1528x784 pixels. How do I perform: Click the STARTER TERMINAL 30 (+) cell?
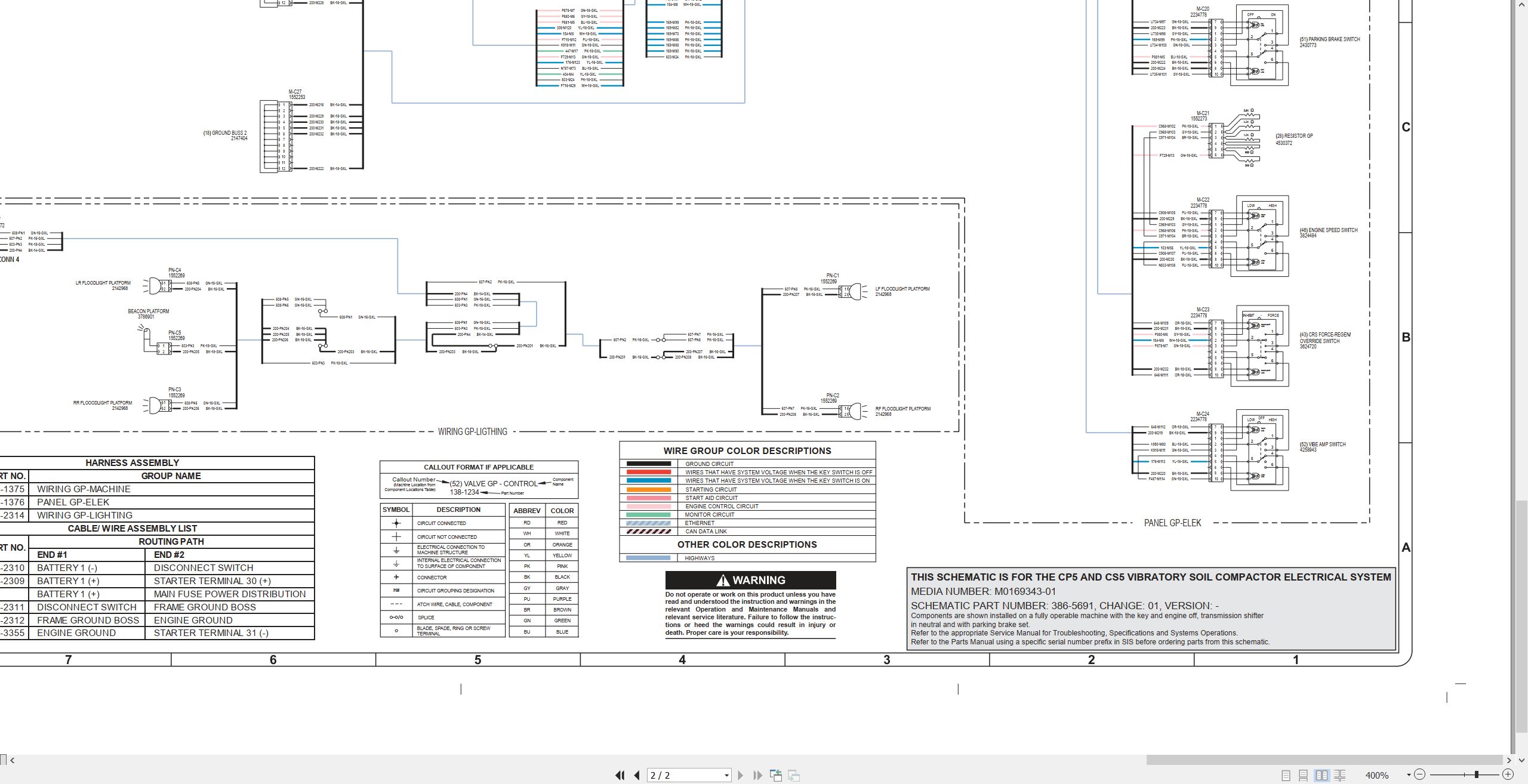coord(230,581)
